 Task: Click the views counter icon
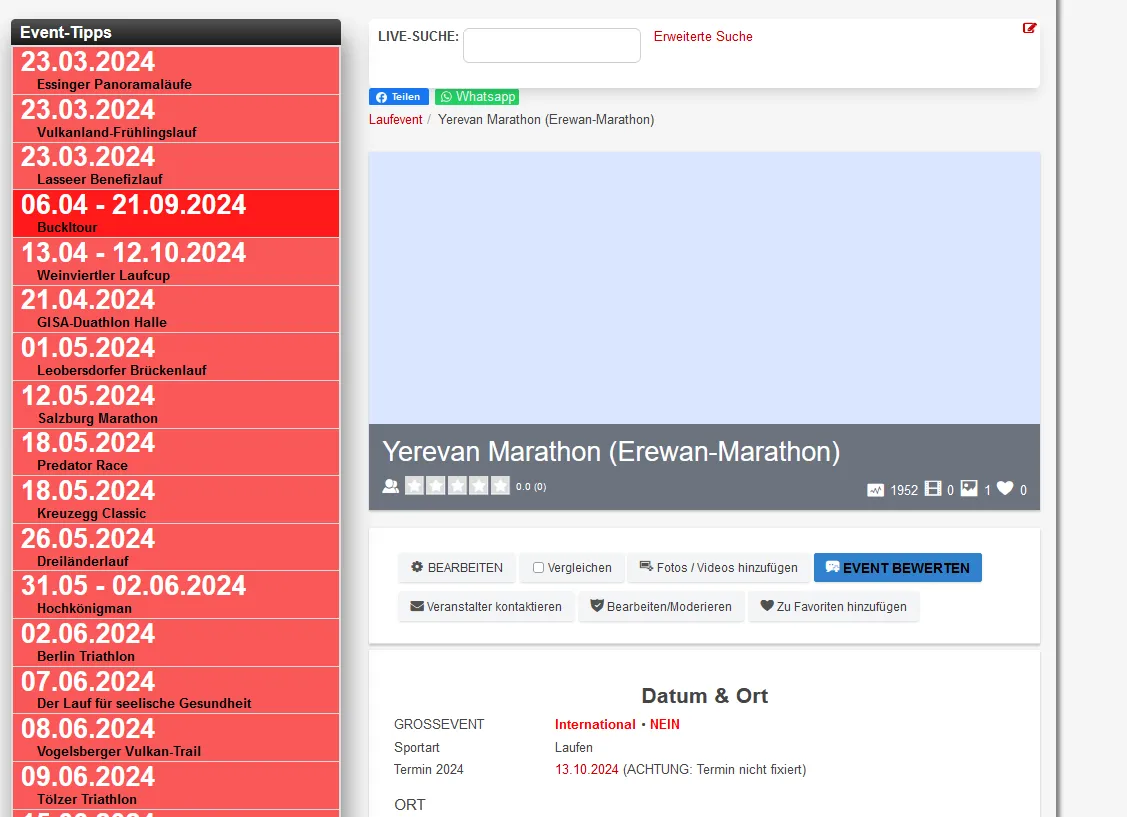(x=876, y=490)
